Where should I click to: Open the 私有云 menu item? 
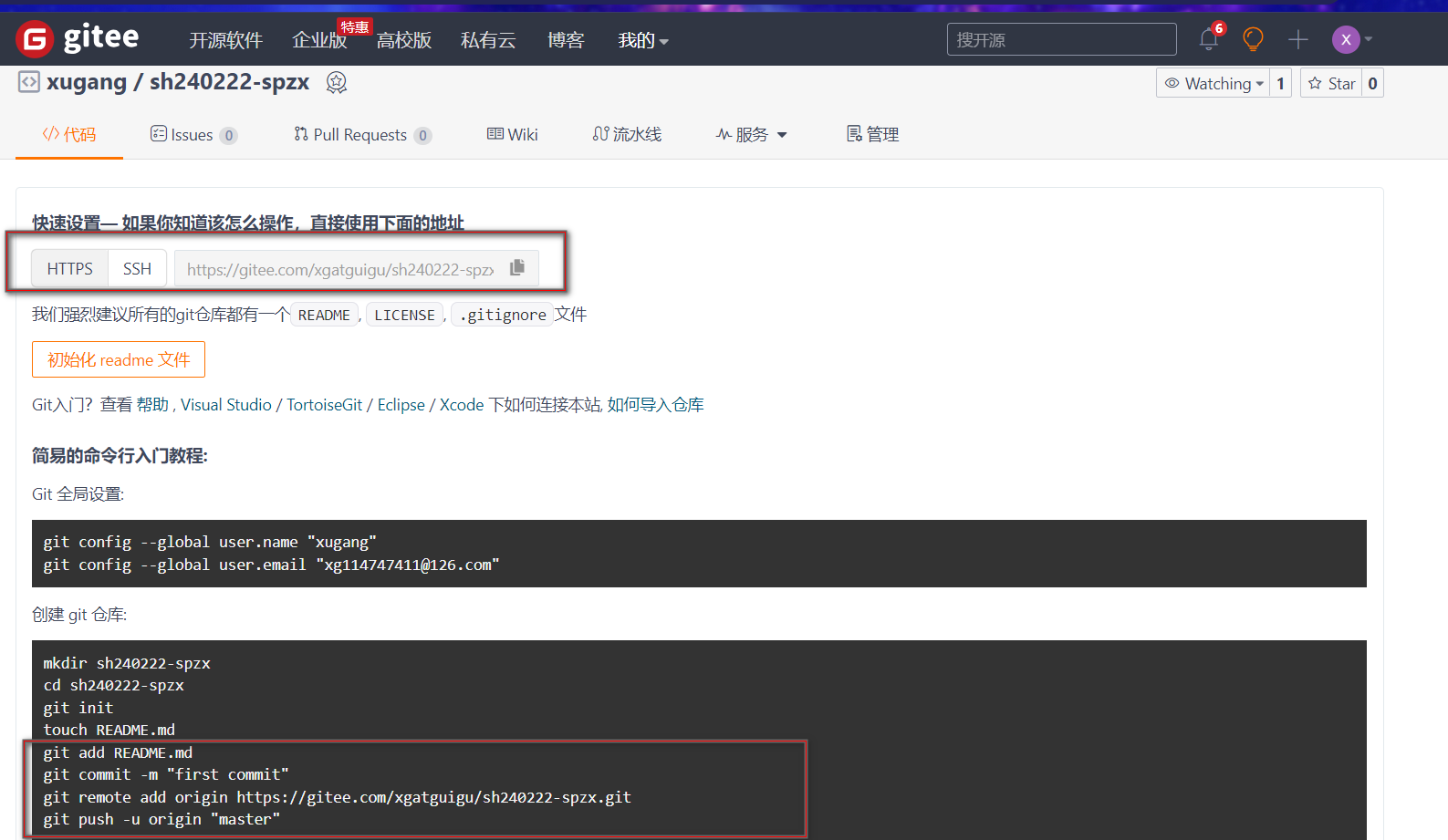(x=488, y=40)
